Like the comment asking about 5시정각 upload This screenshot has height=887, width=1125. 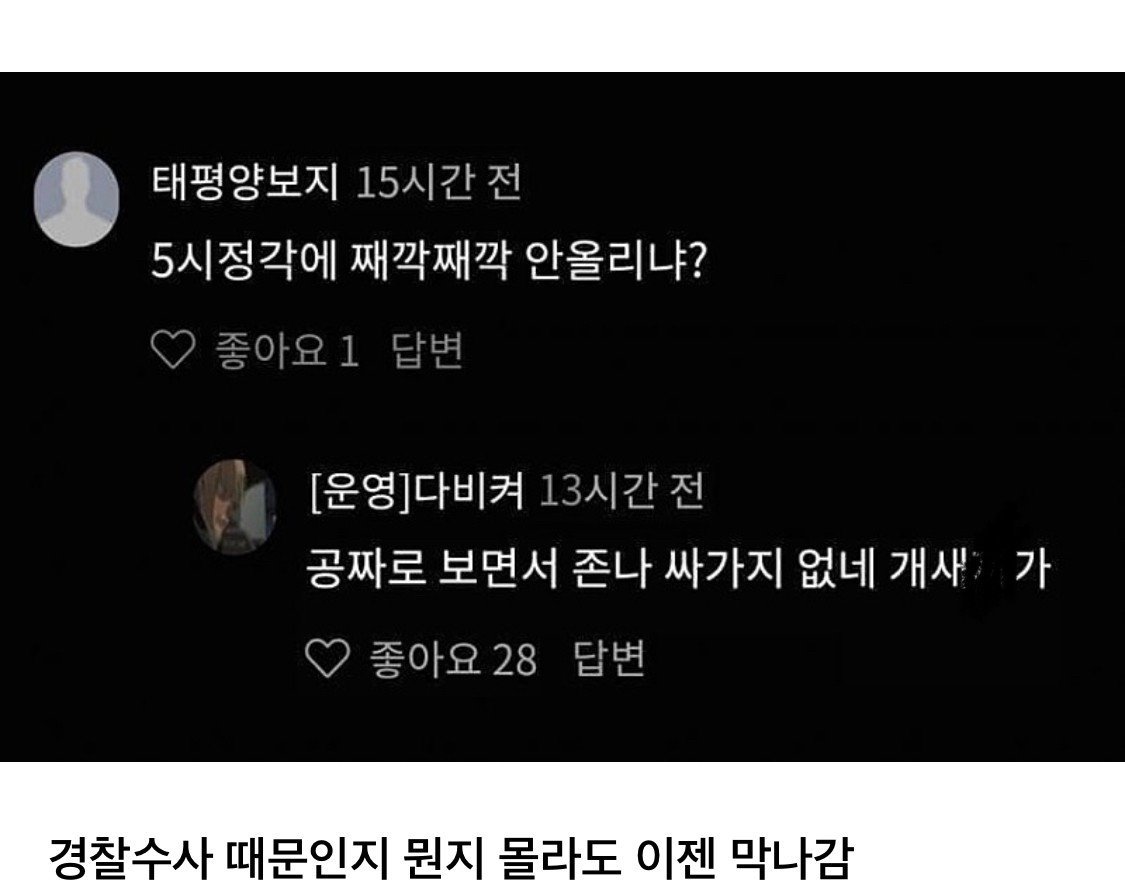click(173, 349)
